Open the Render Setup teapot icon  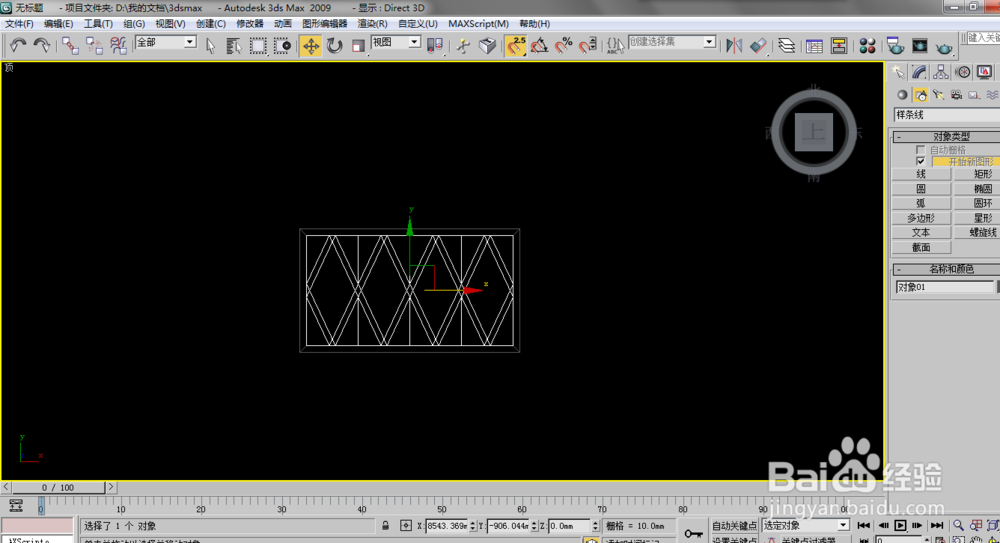(895, 45)
